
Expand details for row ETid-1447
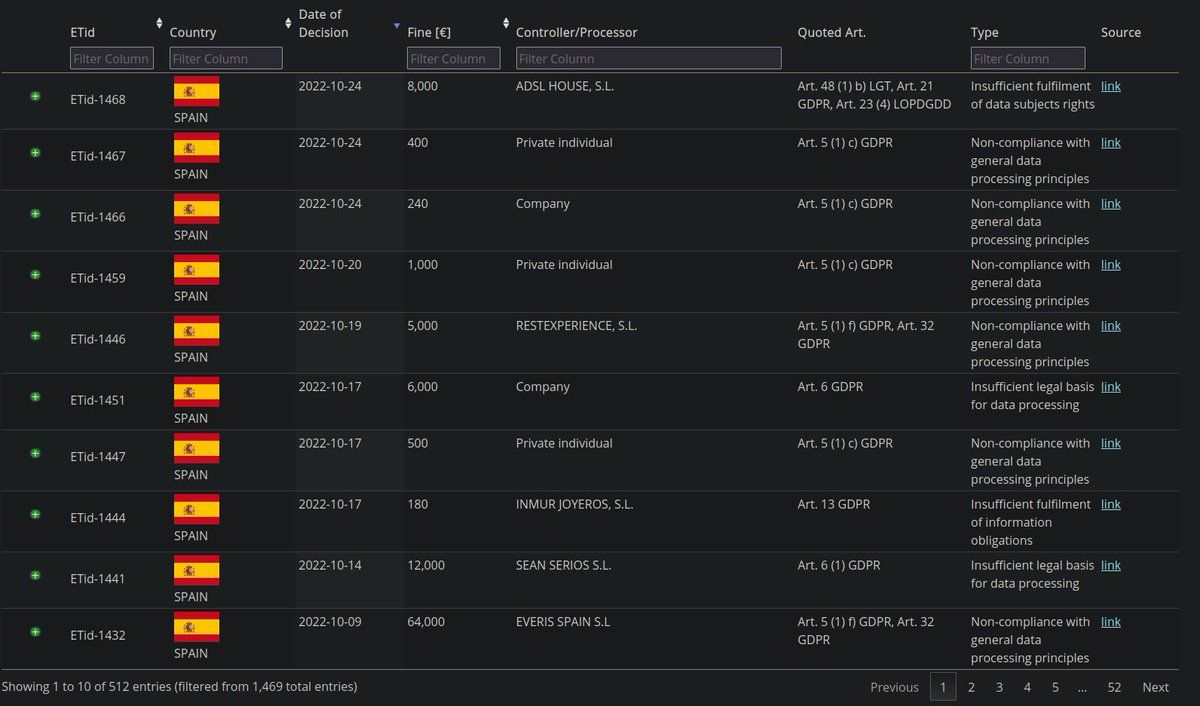coord(35,453)
